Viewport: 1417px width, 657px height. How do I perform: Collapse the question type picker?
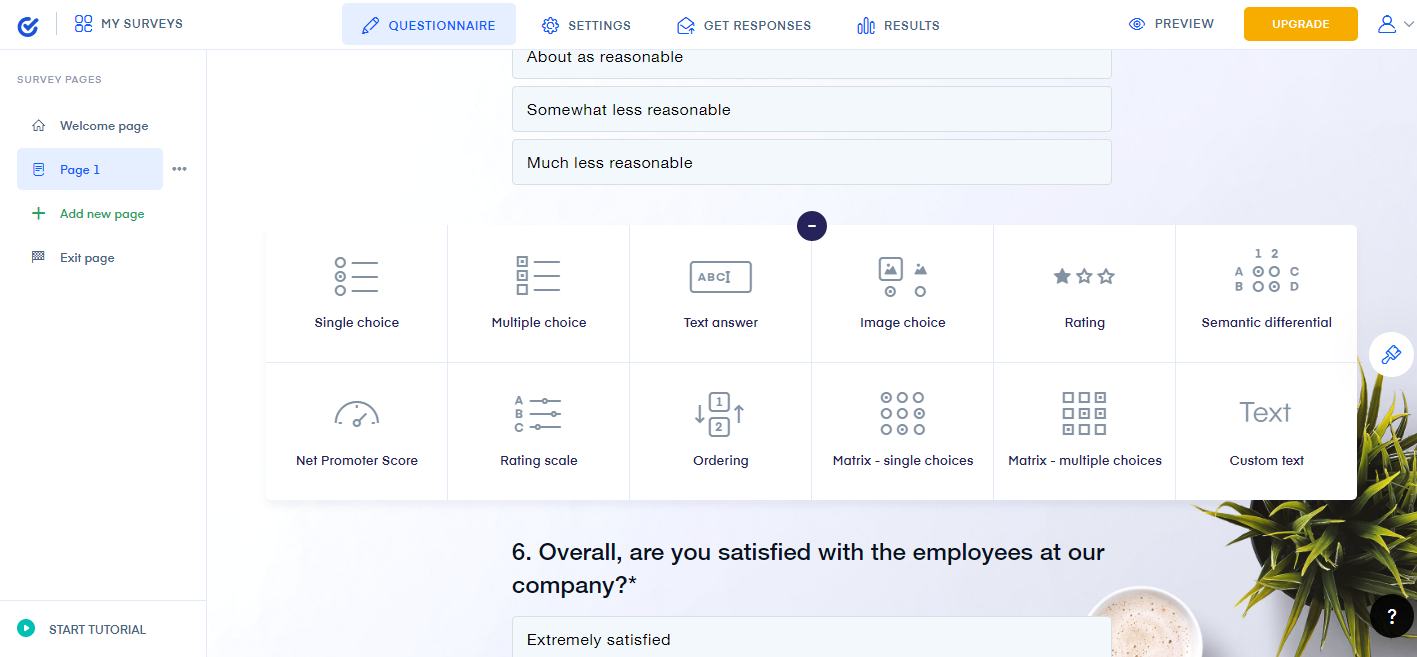(x=812, y=226)
